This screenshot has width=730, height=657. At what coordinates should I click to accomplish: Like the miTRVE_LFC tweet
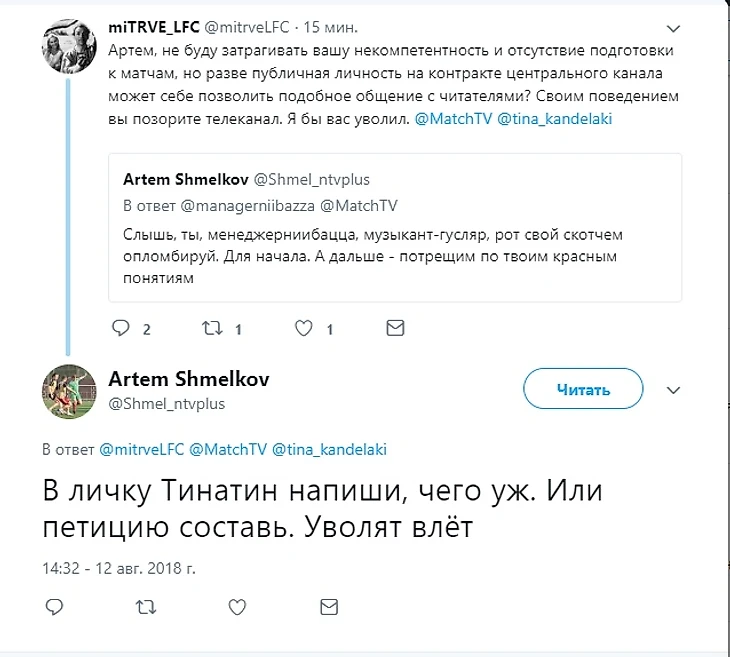[306, 328]
